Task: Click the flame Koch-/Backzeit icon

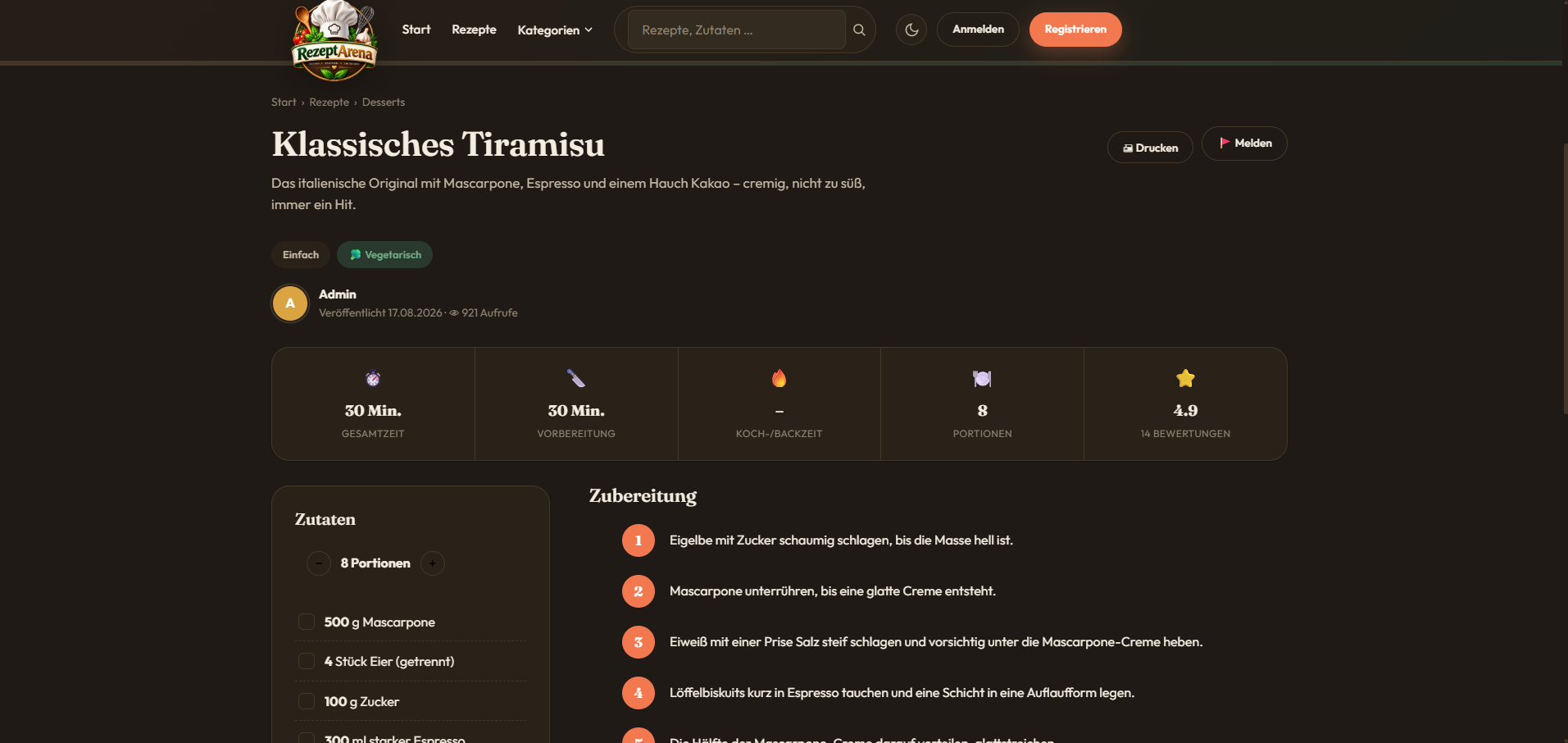Action: 779,378
